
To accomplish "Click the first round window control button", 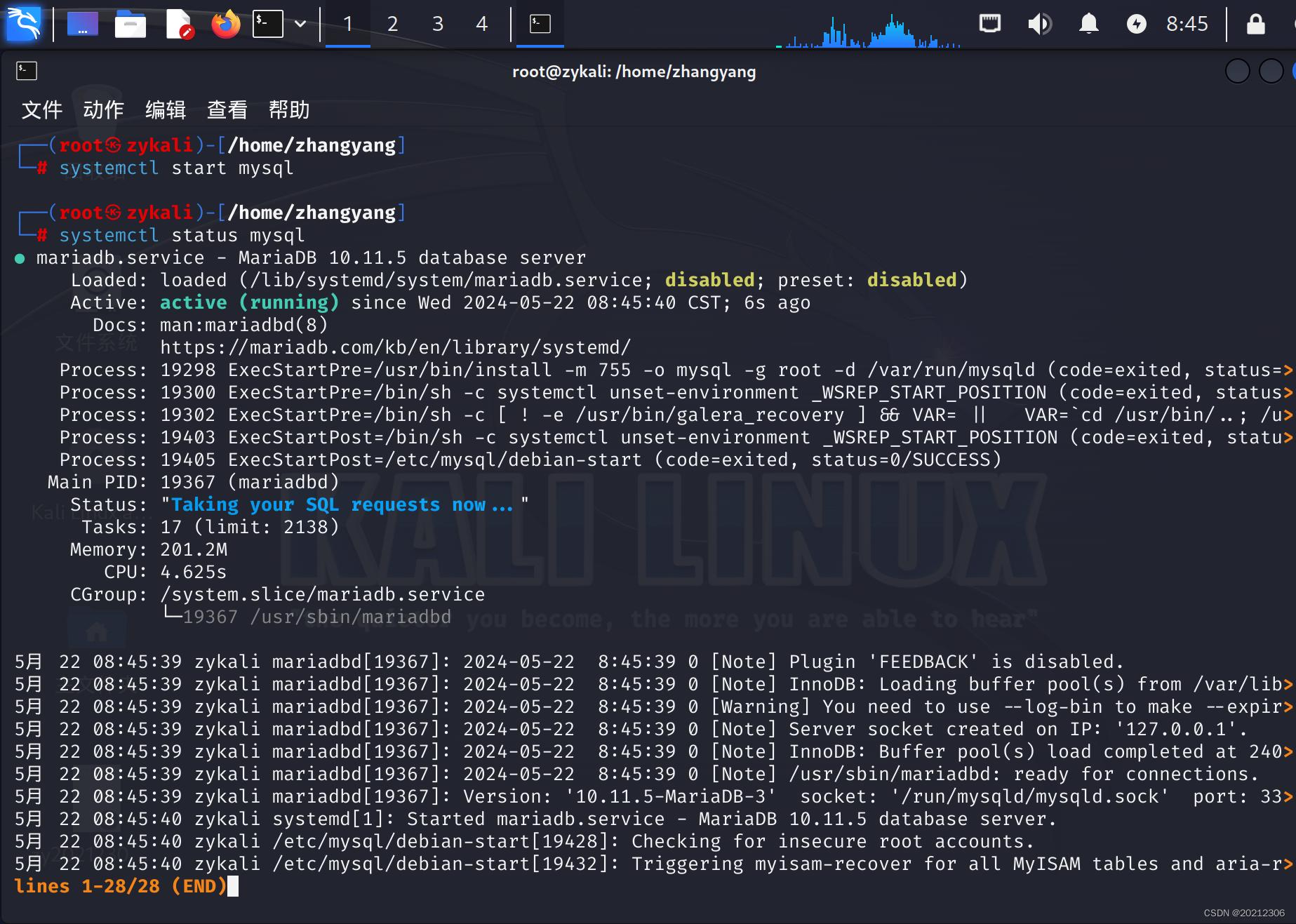I will click(x=1238, y=71).
